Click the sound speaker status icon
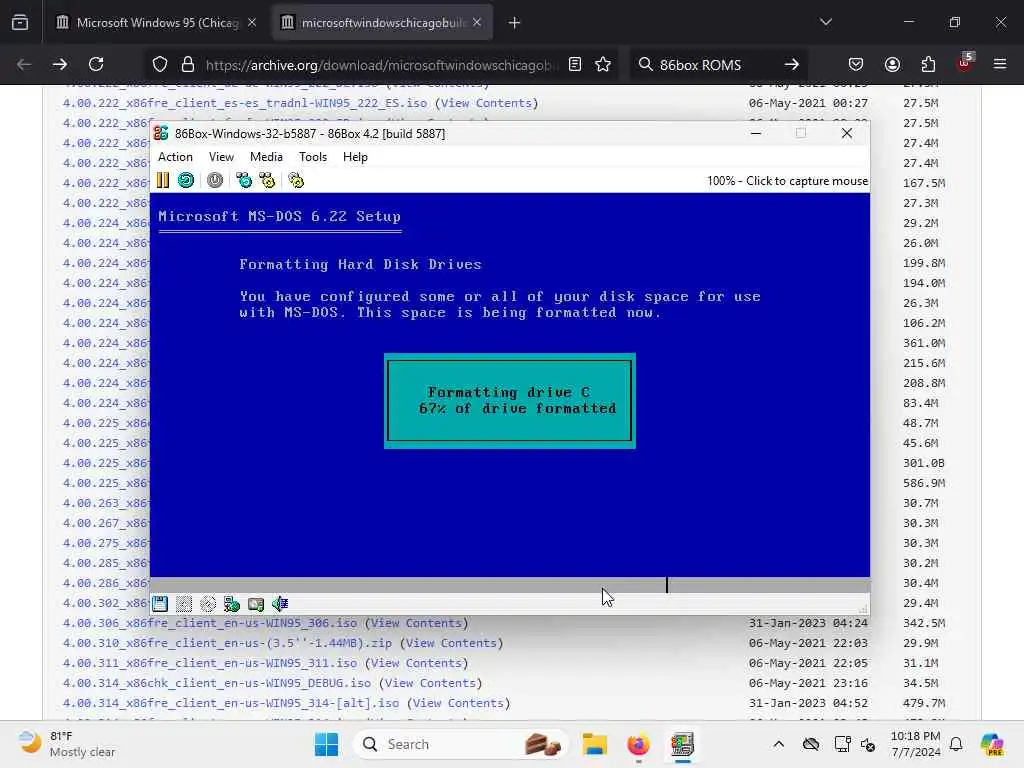The width and height of the screenshot is (1024, 768). click(x=280, y=604)
